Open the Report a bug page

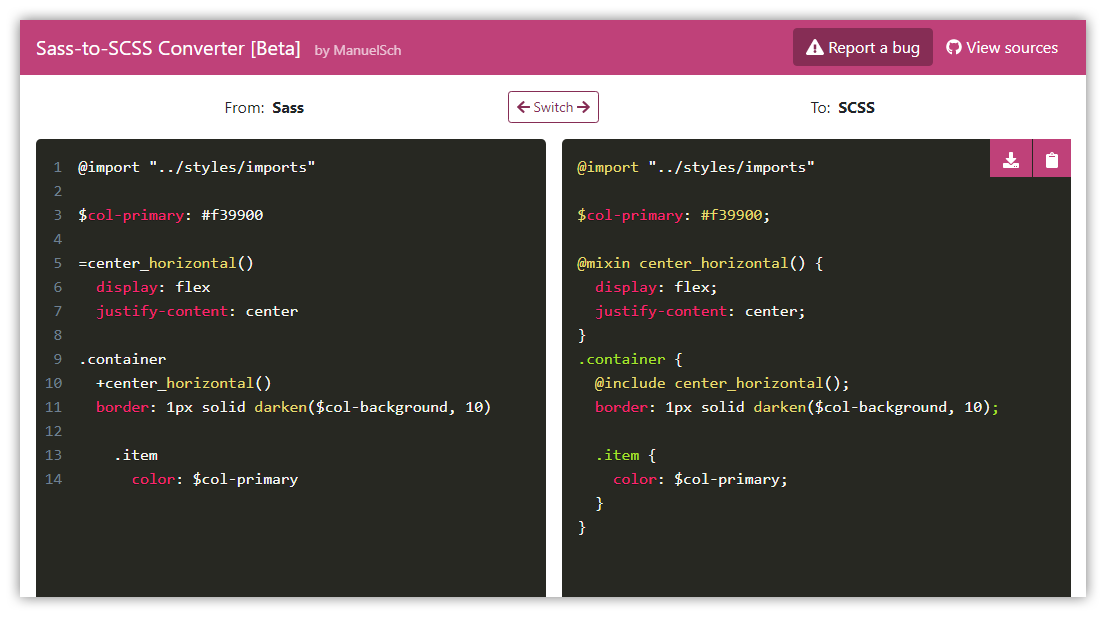click(x=863, y=47)
